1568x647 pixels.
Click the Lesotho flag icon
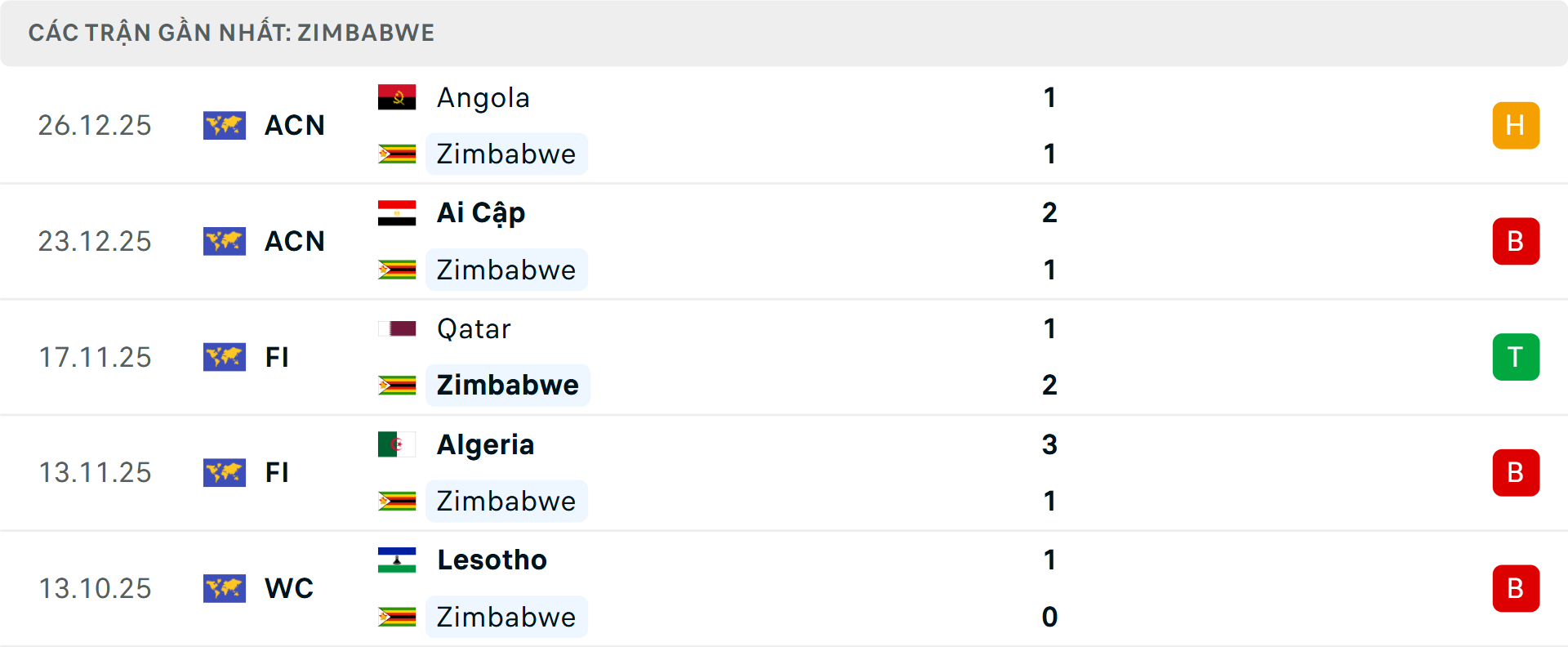click(397, 560)
